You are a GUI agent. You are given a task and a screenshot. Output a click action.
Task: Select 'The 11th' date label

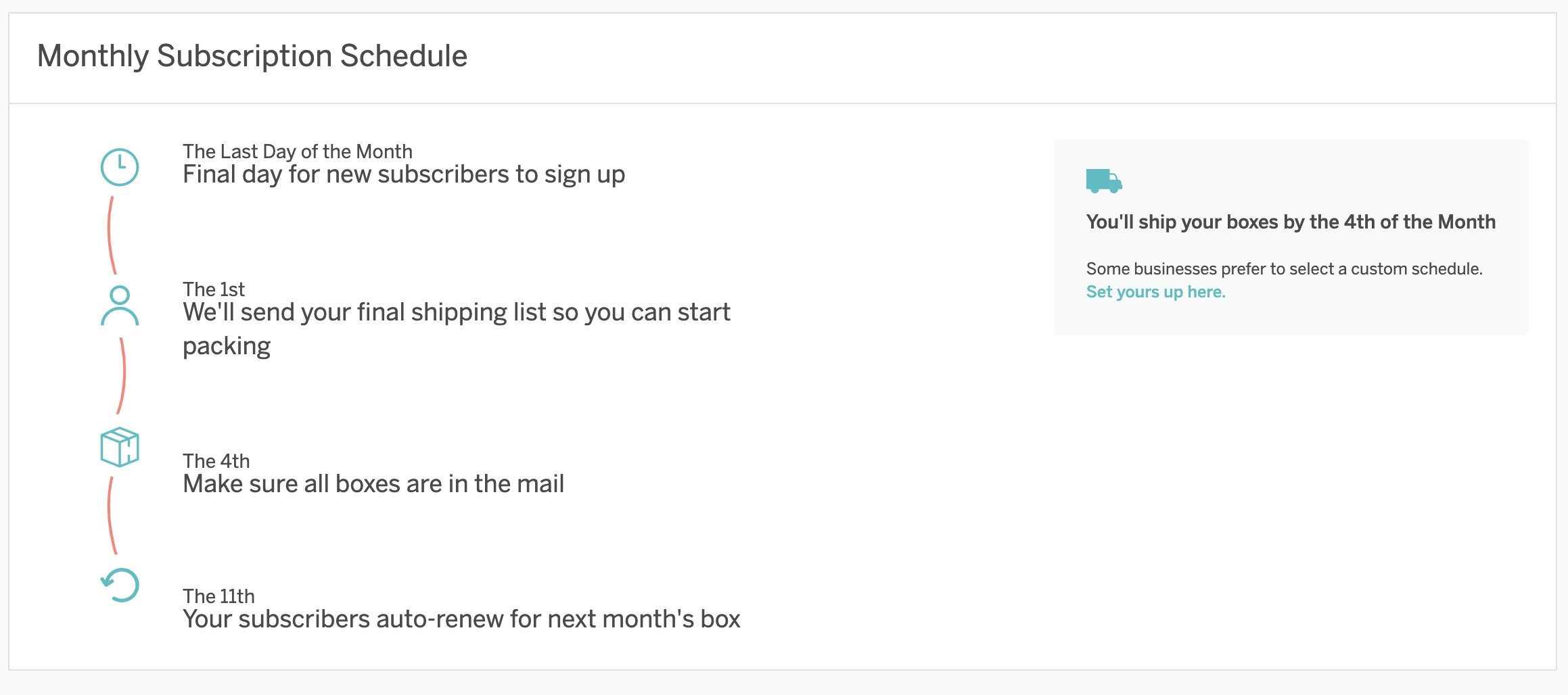[x=218, y=596]
